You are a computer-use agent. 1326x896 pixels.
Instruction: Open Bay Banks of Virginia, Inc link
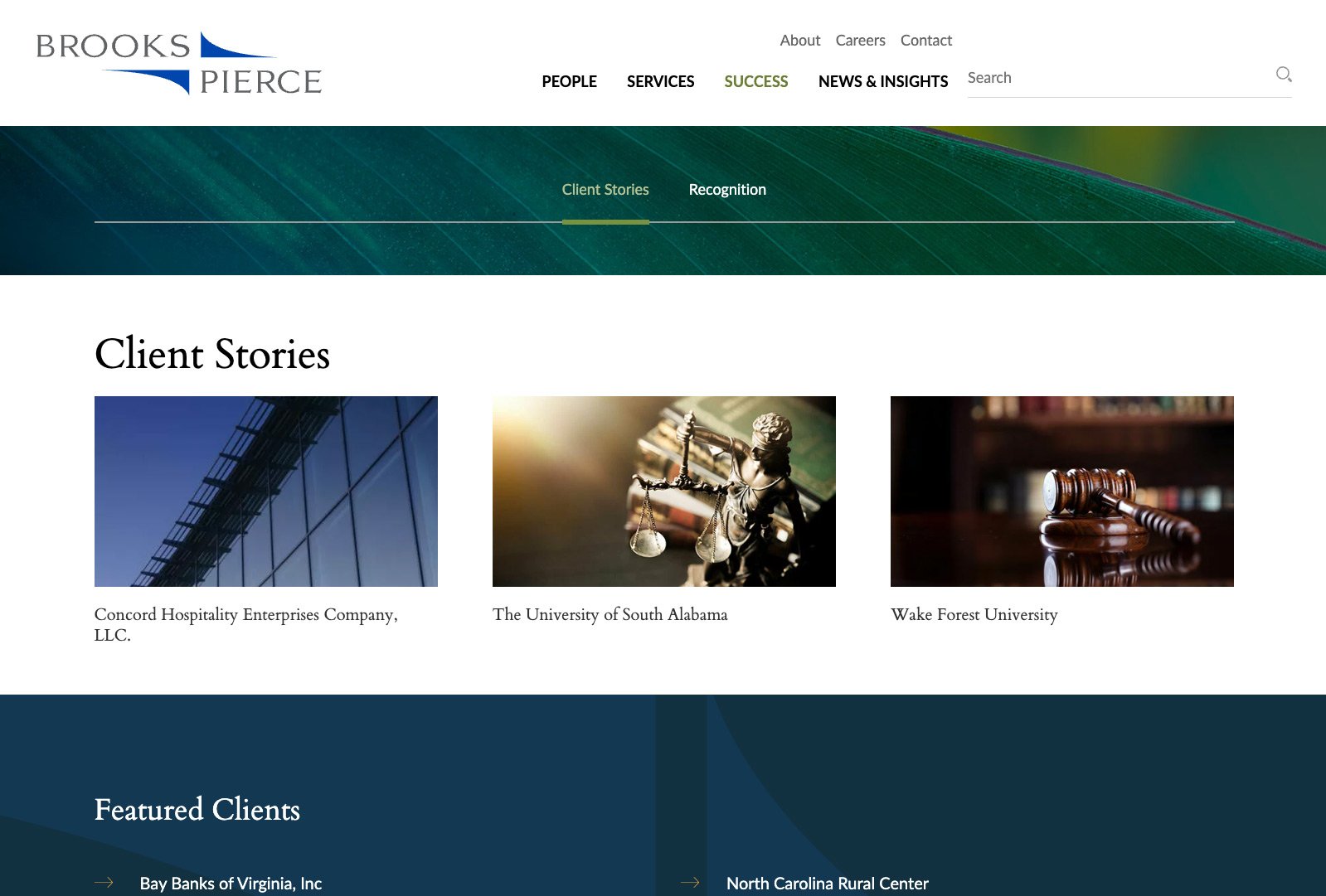pos(231,884)
